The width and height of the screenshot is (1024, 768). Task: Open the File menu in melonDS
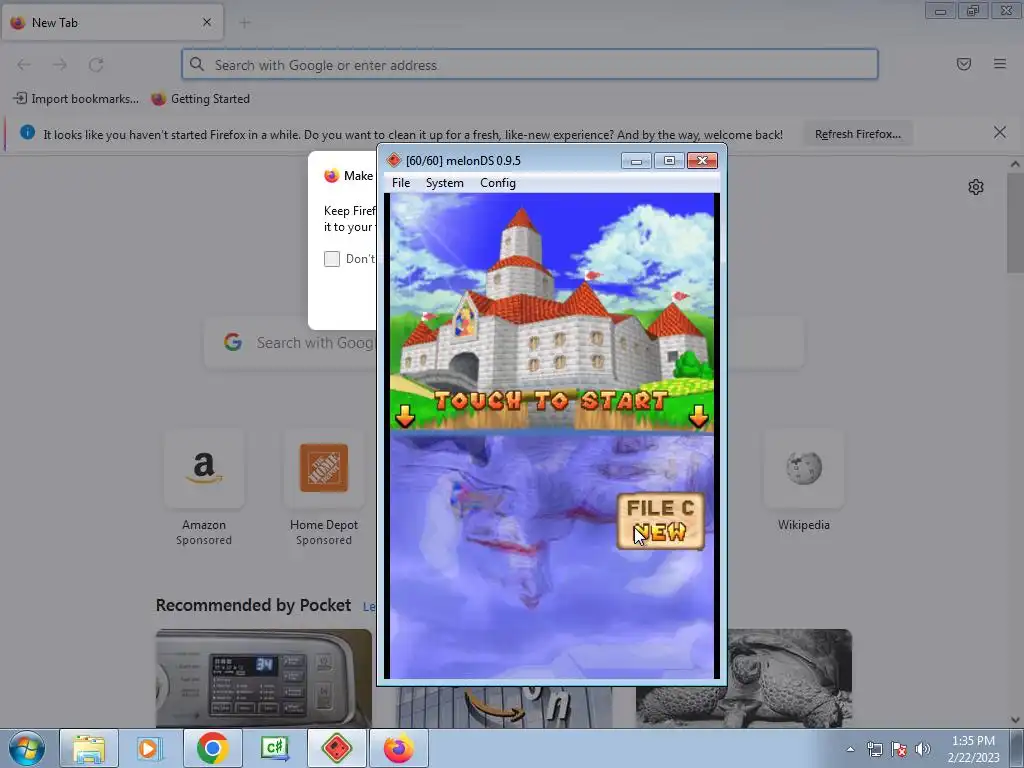(x=401, y=183)
